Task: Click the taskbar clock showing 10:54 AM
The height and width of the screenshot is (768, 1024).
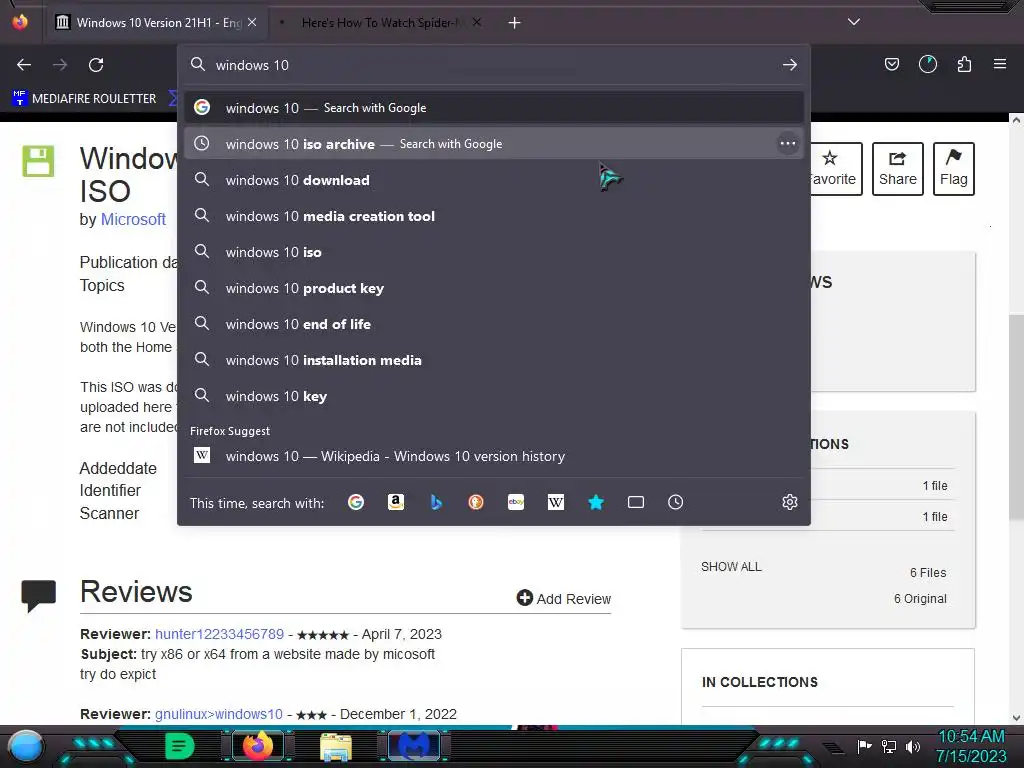Action: pos(971,746)
